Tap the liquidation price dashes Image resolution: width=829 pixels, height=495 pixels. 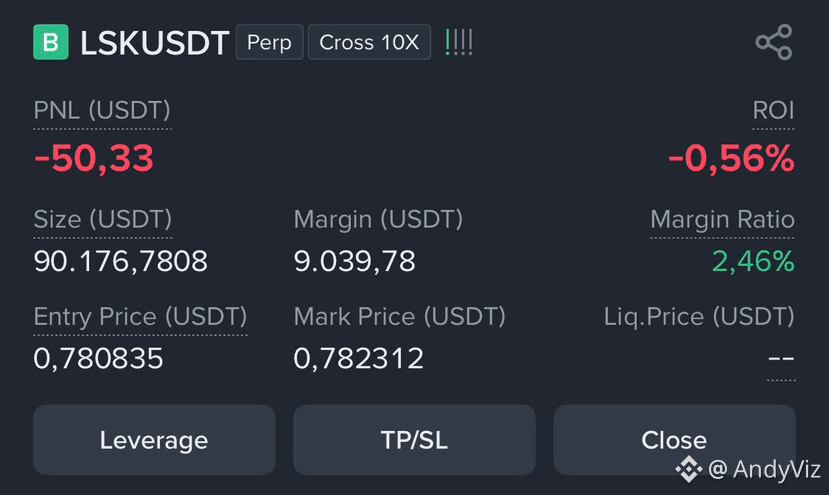coord(781,359)
